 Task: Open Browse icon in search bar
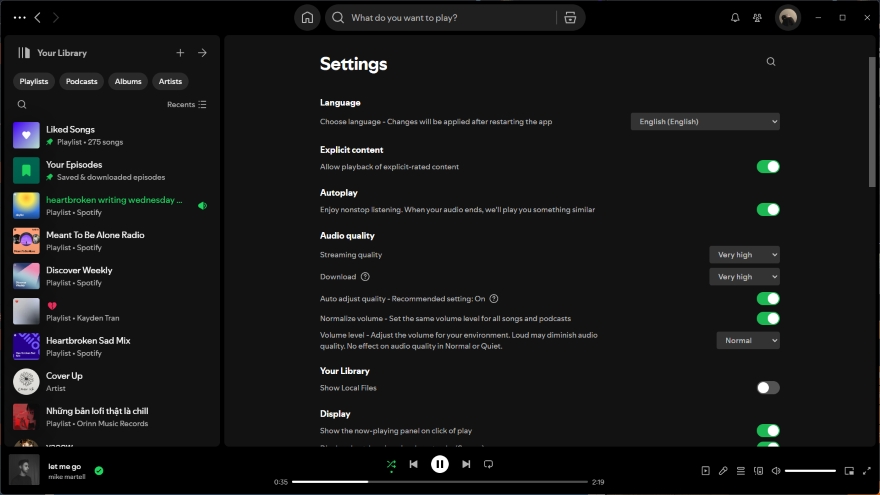(x=570, y=17)
